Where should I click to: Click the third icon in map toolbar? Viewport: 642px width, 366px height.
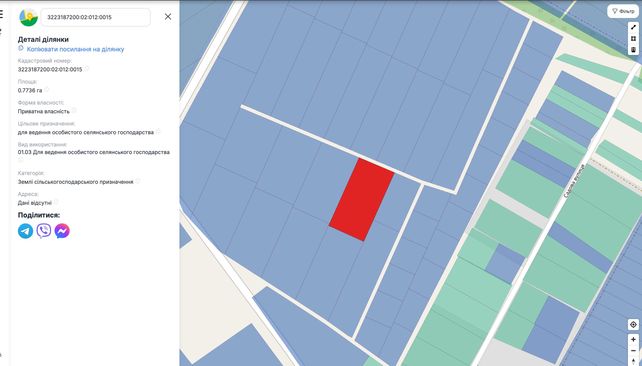(633, 50)
